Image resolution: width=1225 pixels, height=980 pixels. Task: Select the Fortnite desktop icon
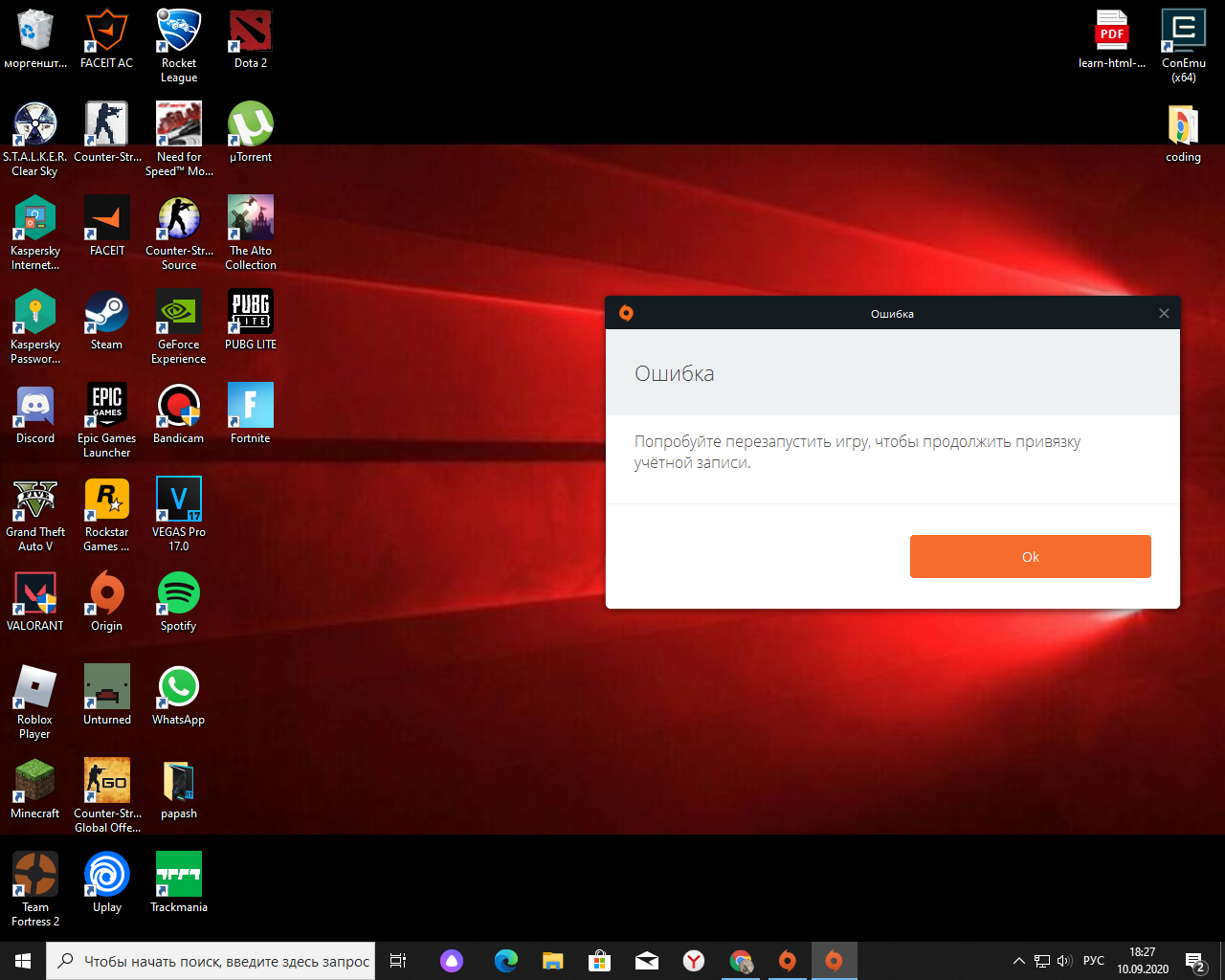coord(251,414)
